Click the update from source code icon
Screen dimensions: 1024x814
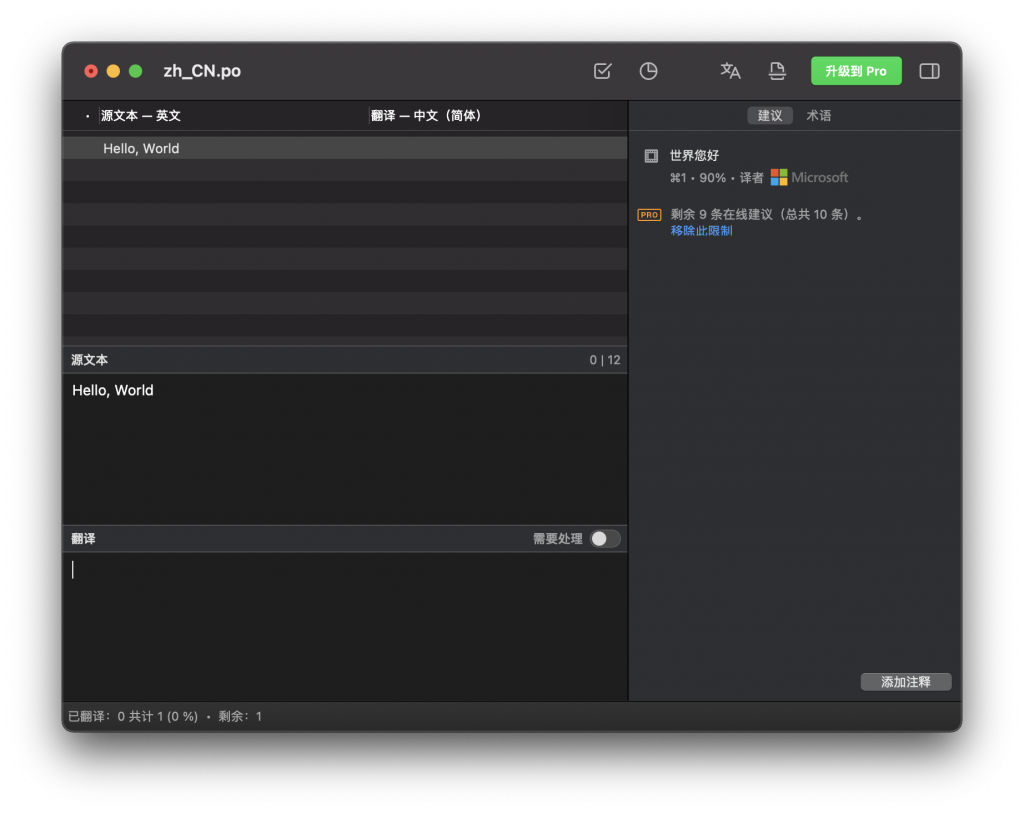point(776,71)
